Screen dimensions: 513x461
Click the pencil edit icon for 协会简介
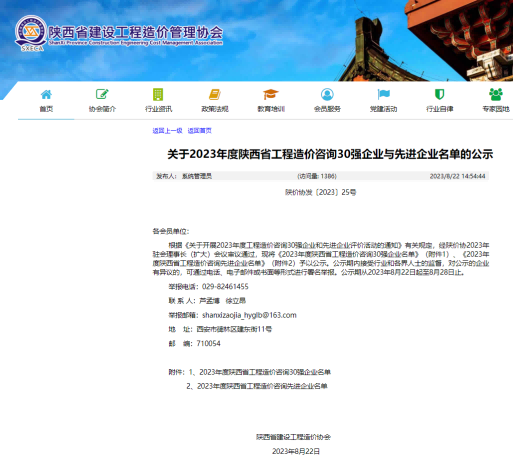[x=102, y=94]
